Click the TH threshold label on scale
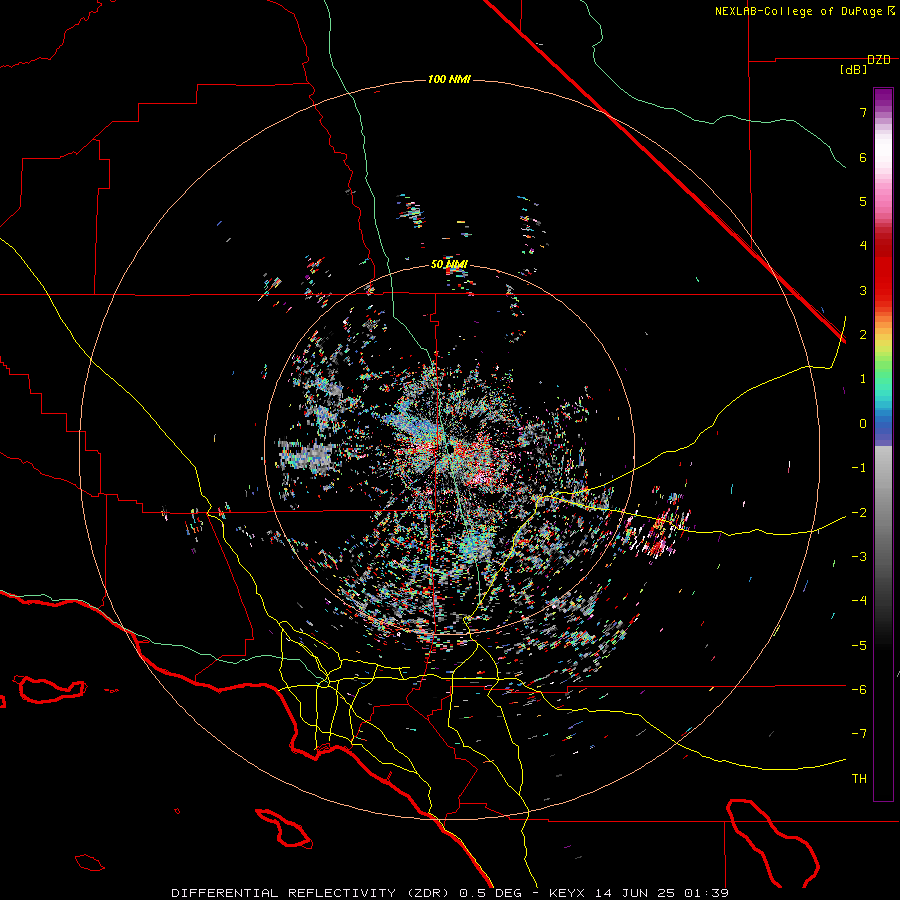900x900 pixels. [859, 778]
